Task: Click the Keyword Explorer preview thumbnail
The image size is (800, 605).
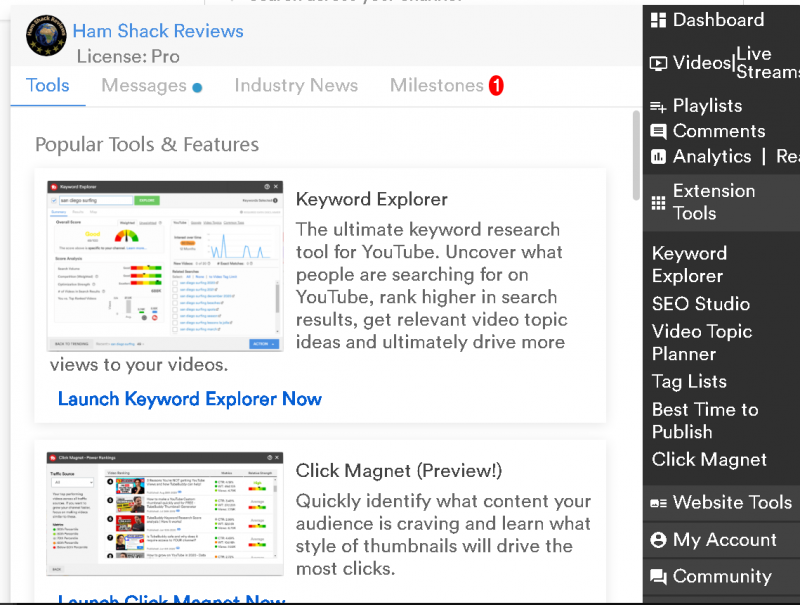Action: tap(165, 266)
